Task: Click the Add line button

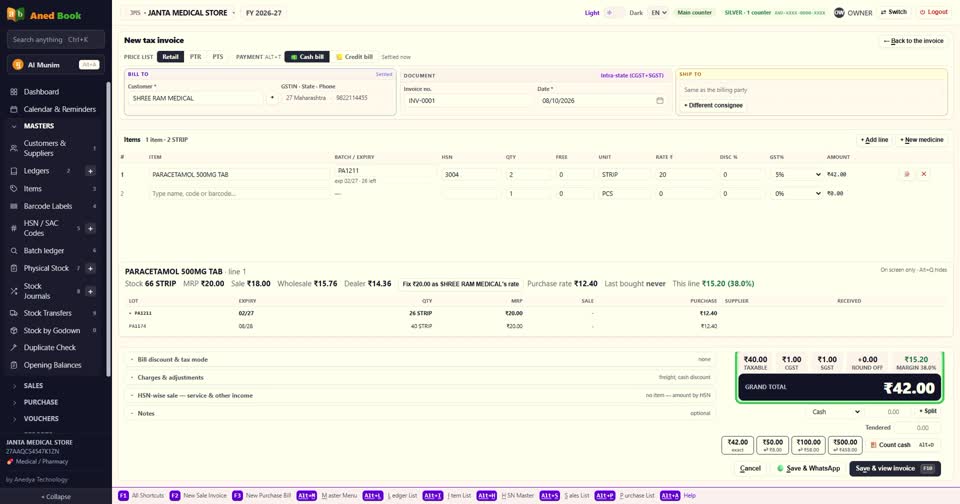Action: coord(874,140)
